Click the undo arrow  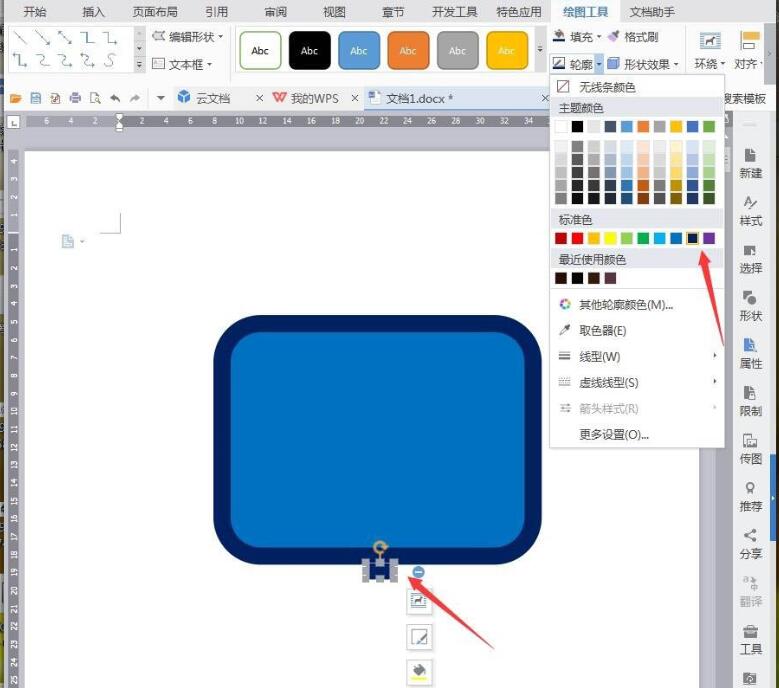pos(115,98)
